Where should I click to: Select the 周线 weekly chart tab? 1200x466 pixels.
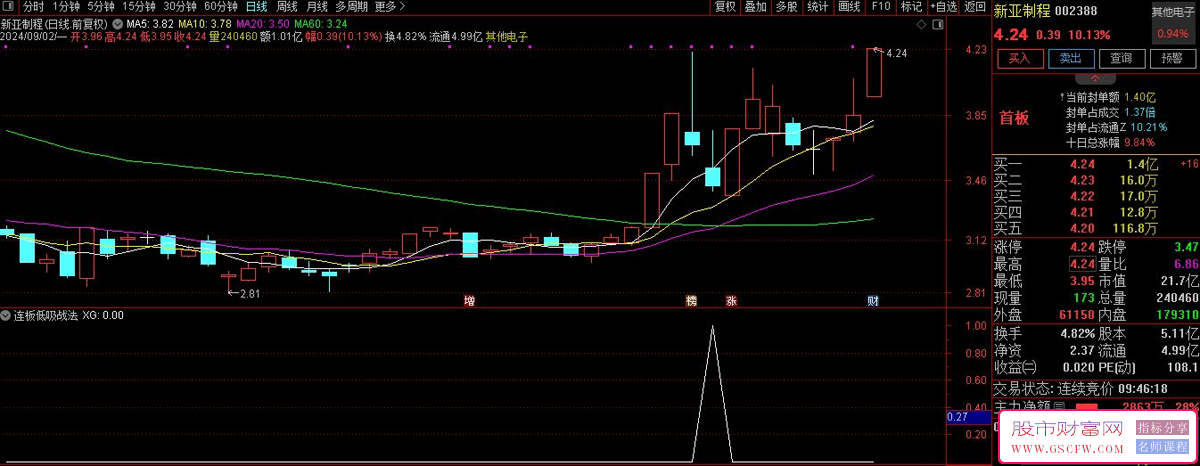288,6
